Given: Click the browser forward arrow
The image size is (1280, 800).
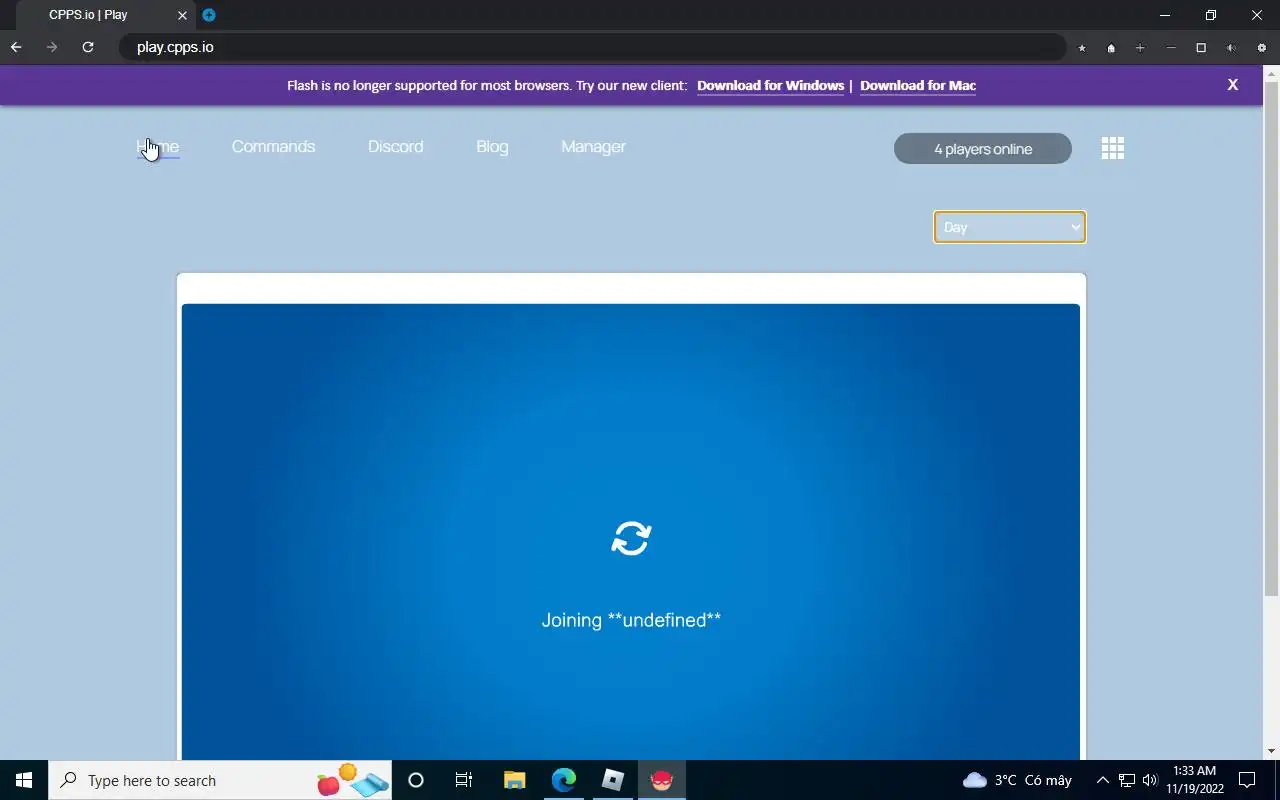Looking at the screenshot, I should tap(52, 47).
